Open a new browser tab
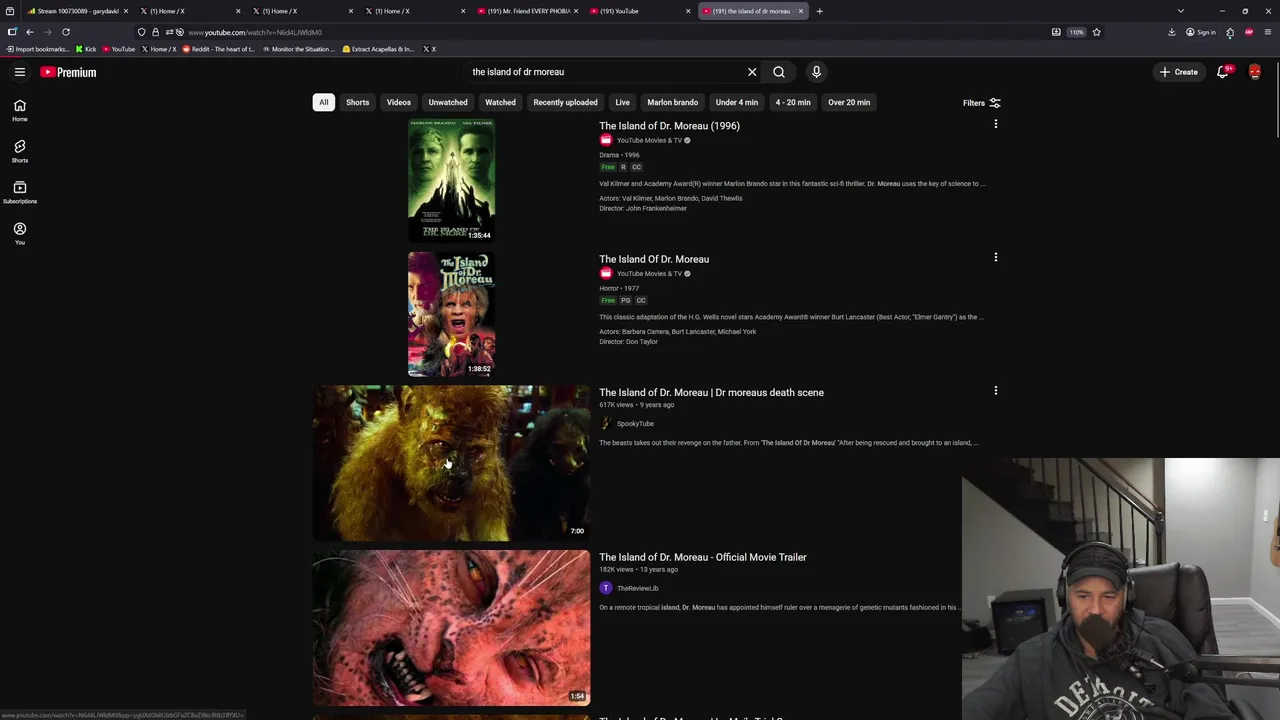Viewport: 1280px width, 720px height. point(819,11)
